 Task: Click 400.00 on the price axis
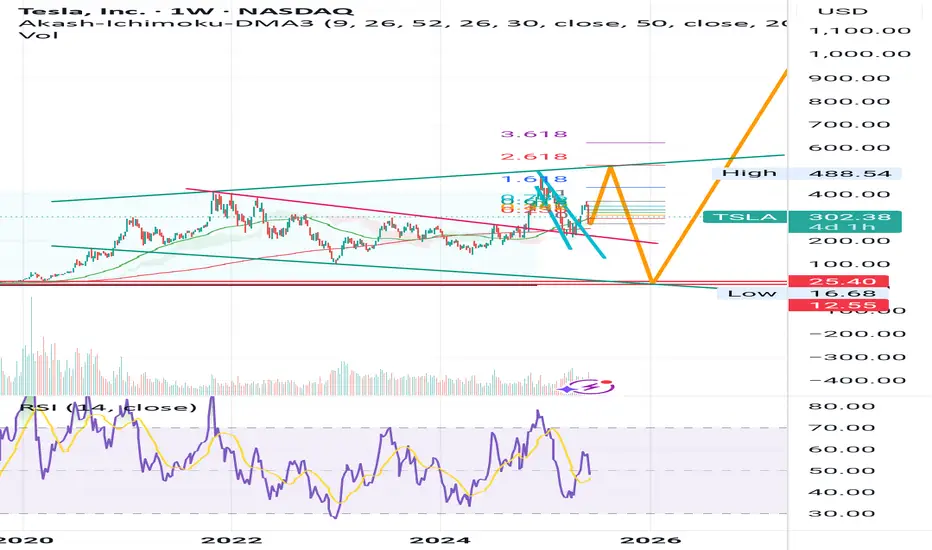click(849, 194)
